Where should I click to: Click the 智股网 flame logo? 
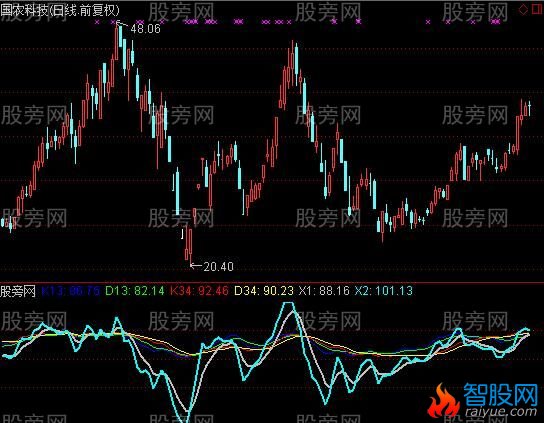(x=443, y=401)
